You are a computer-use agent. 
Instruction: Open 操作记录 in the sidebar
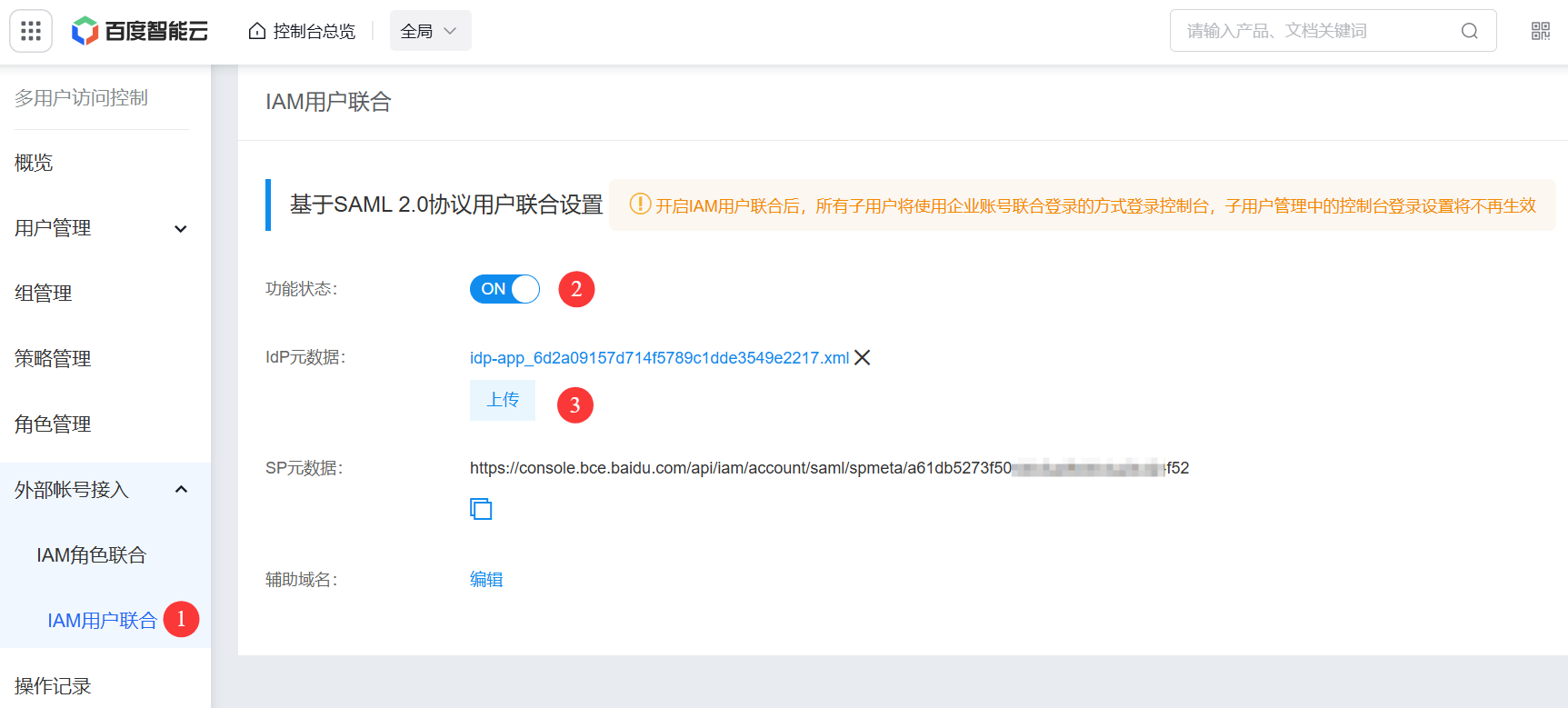53,686
